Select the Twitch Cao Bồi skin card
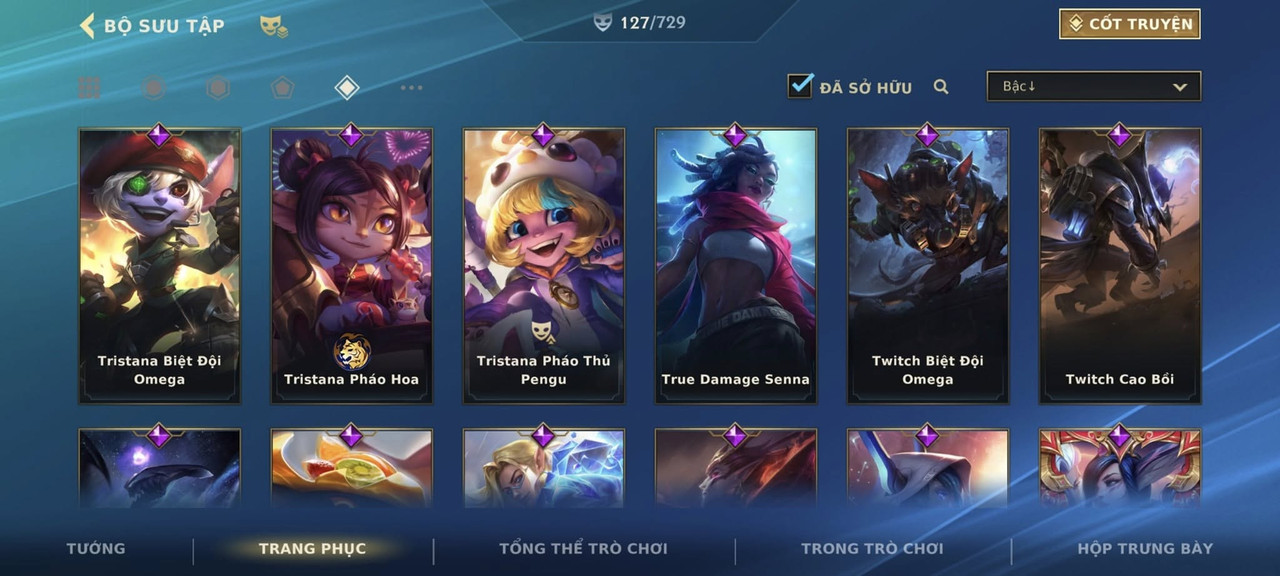The height and width of the screenshot is (576, 1280). (1120, 266)
